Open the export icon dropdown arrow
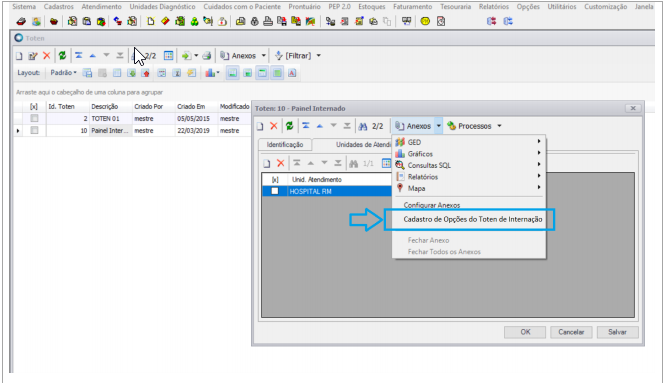Screen dimensions: 664x383 (x=196, y=56)
